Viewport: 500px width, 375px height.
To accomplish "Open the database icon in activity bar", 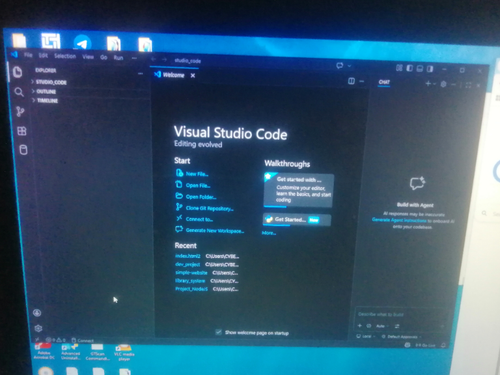I will click(23, 150).
